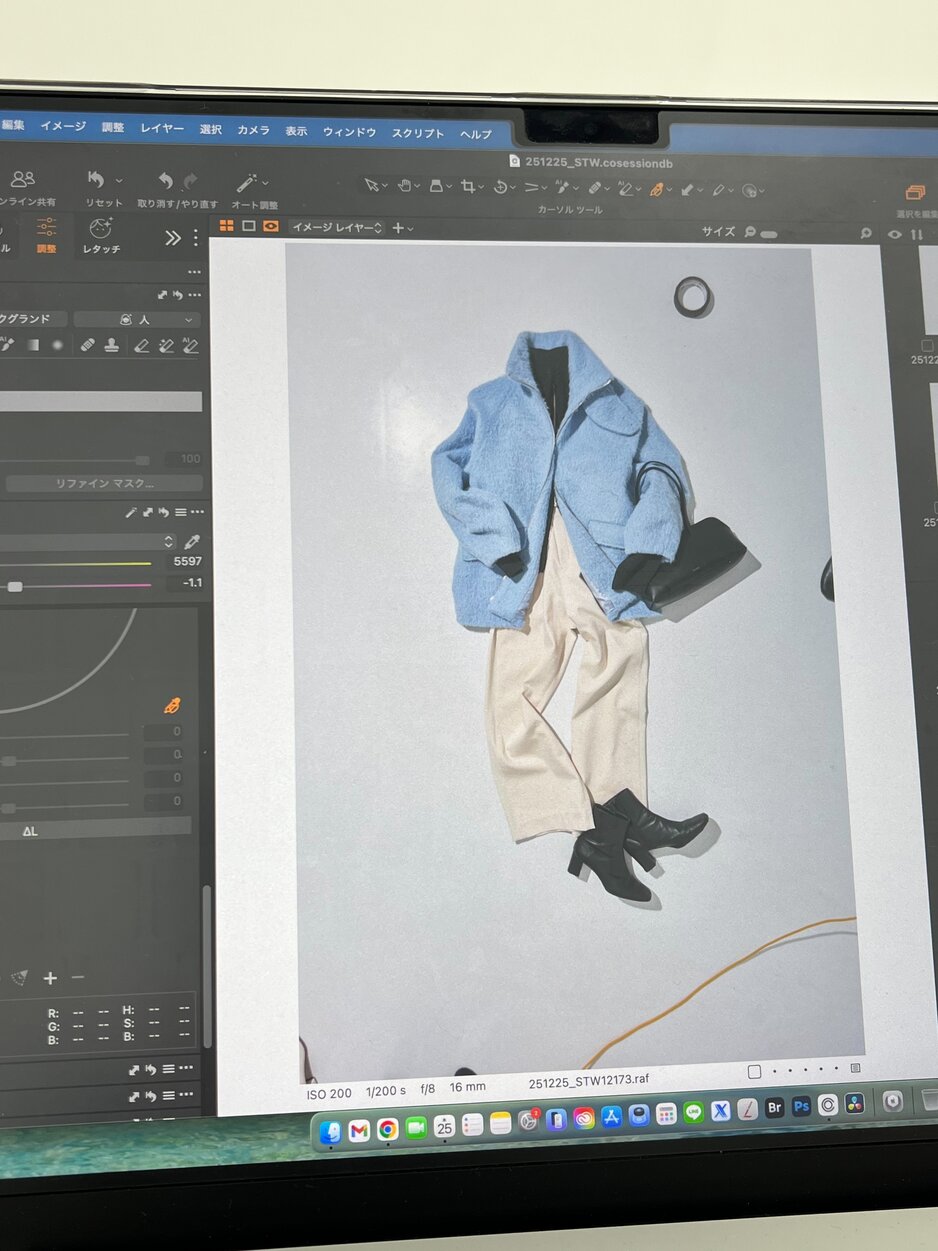Open the レイヤー (Layer) menu
The width and height of the screenshot is (938, 1251).
tap(162, 129)
